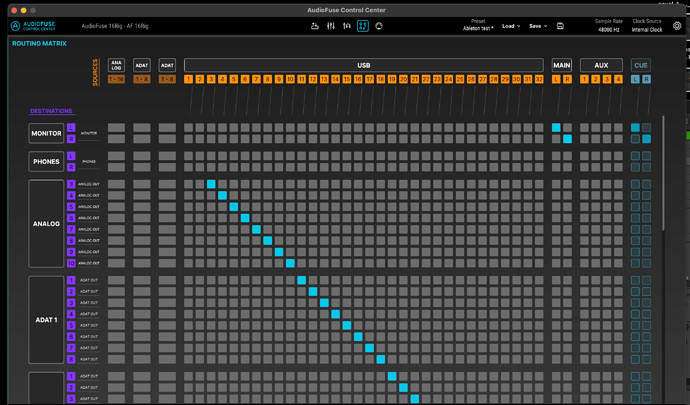The image size is (690, 405).
Task: Open the Preset Ableton test selector
Action: (478, 28)
